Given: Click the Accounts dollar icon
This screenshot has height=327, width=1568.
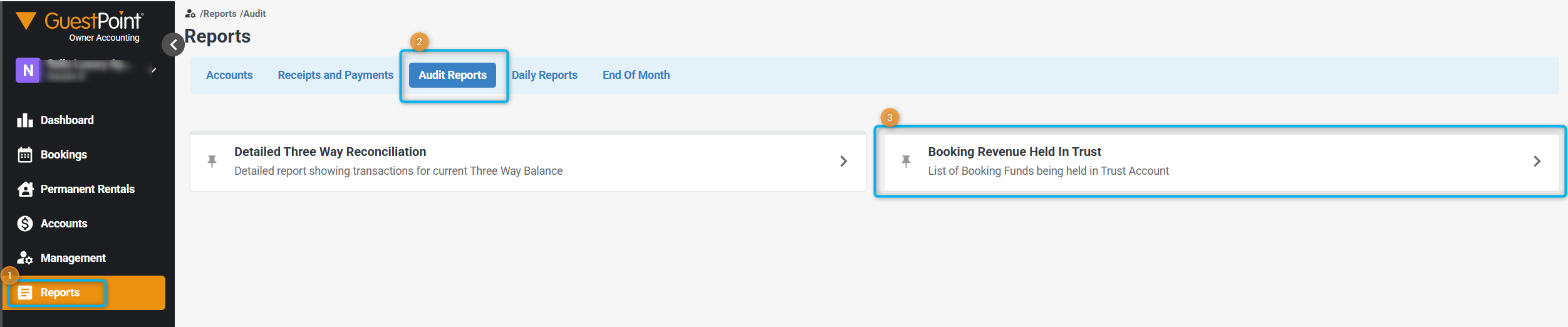Looking at the screenshot, I should (25, 224).
